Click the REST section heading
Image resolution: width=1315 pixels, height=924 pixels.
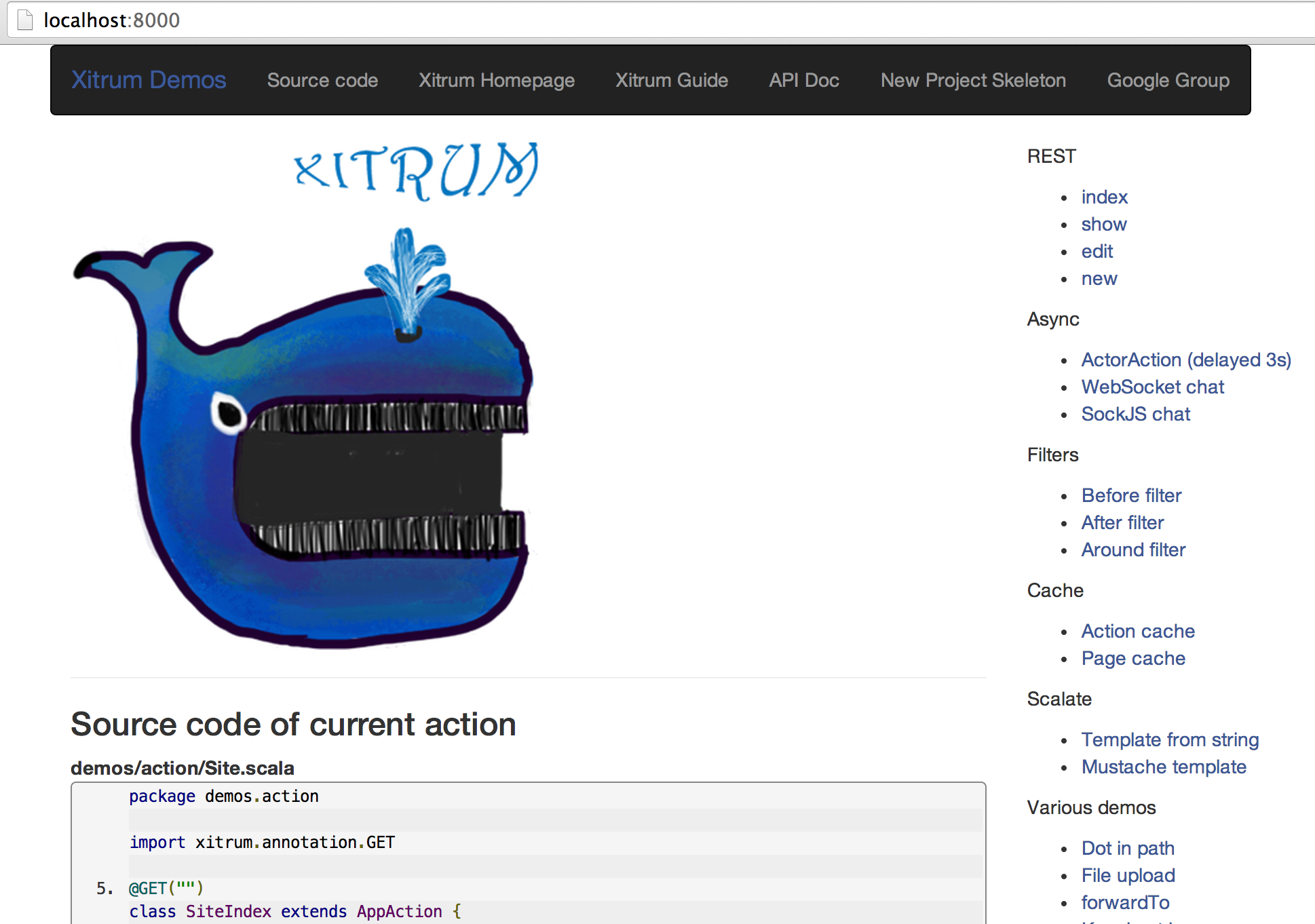tap(1051, 156)
